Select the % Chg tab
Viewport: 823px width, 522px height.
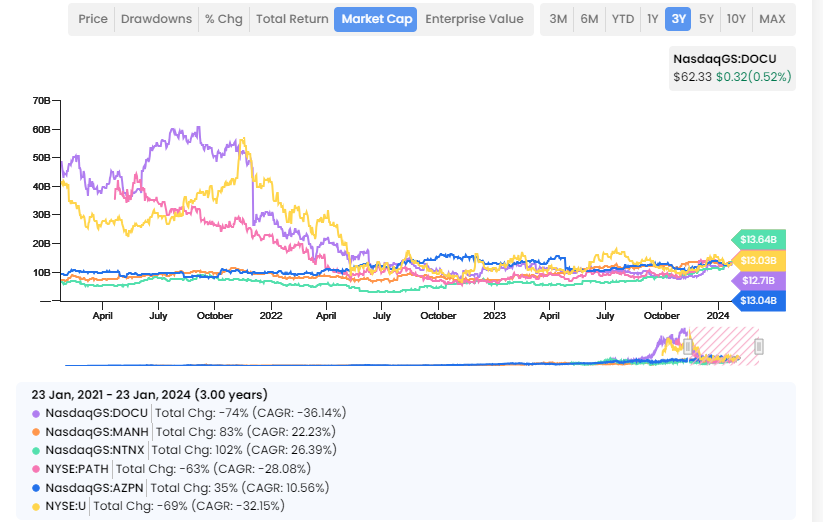click(224, 19)
